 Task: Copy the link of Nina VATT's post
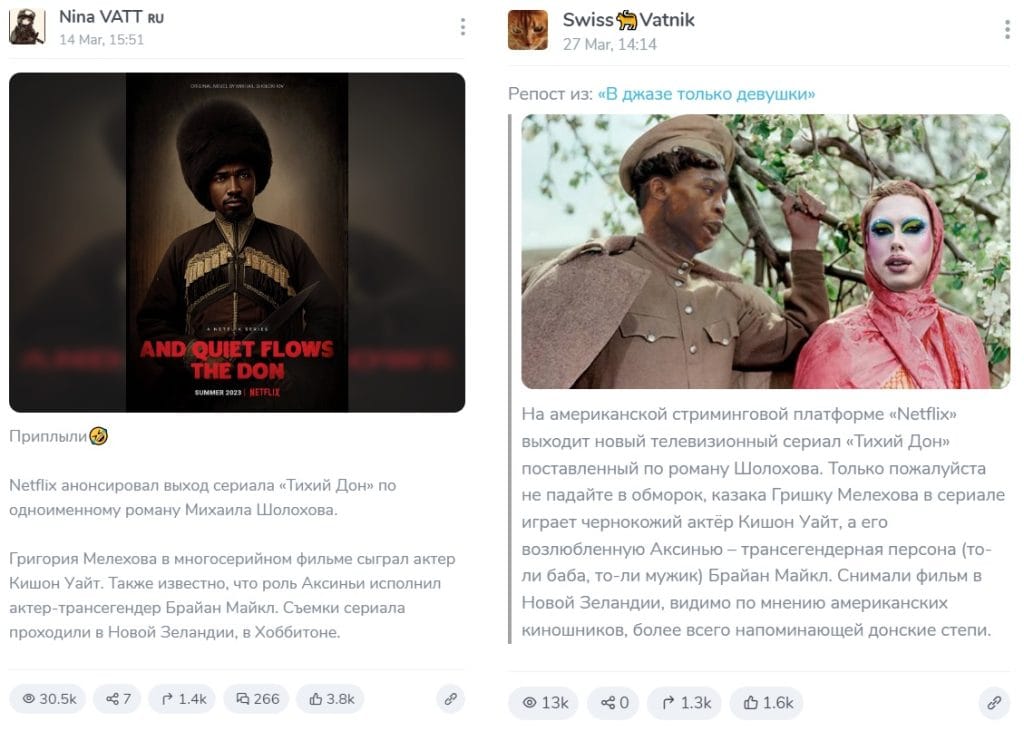pyautogui.click(x=451, y=699)
